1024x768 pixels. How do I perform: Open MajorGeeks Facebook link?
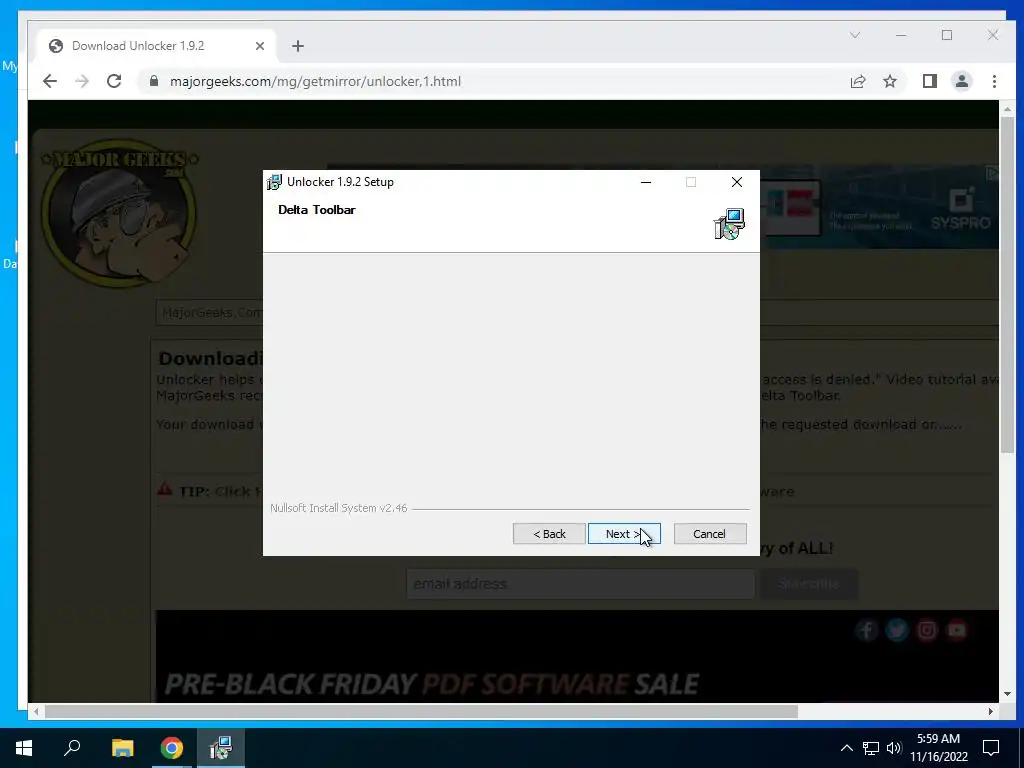click(x=867, y=630)
